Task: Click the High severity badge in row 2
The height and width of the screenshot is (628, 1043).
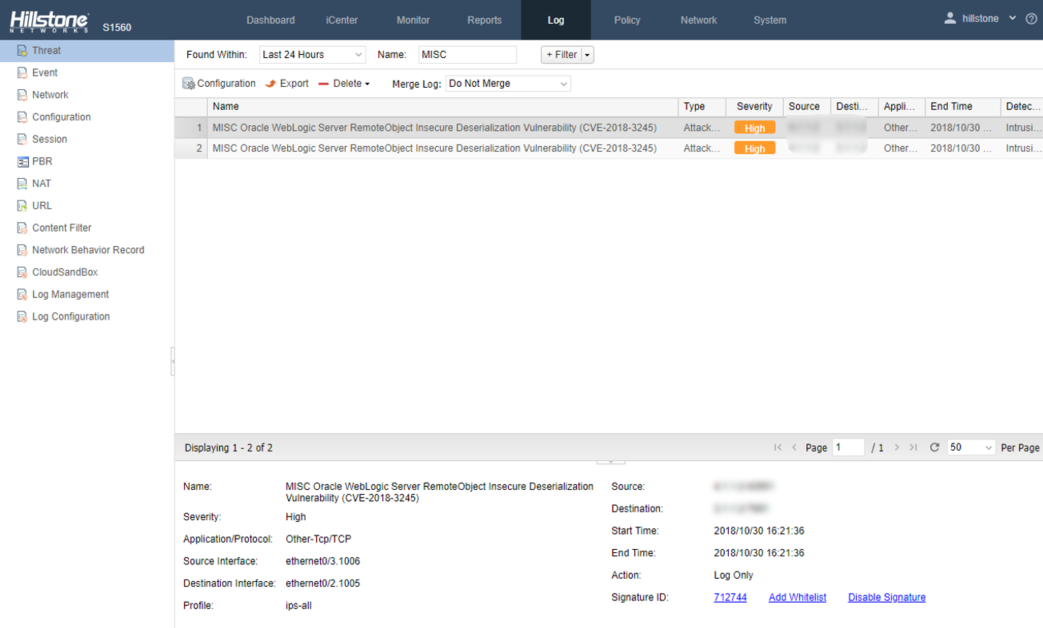Action: 754,148
